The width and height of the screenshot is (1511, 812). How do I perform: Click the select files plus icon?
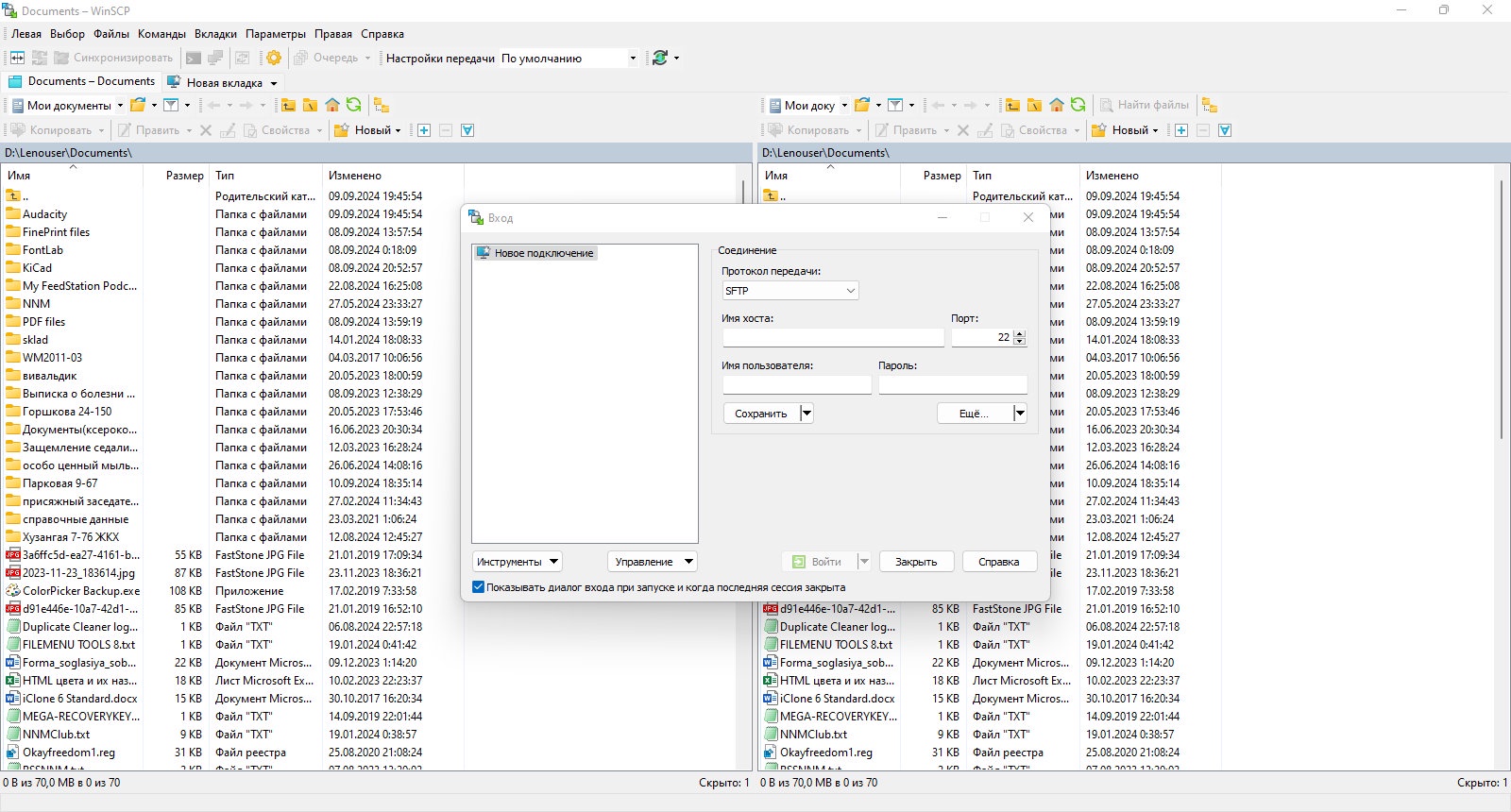[x=424, y=130]
